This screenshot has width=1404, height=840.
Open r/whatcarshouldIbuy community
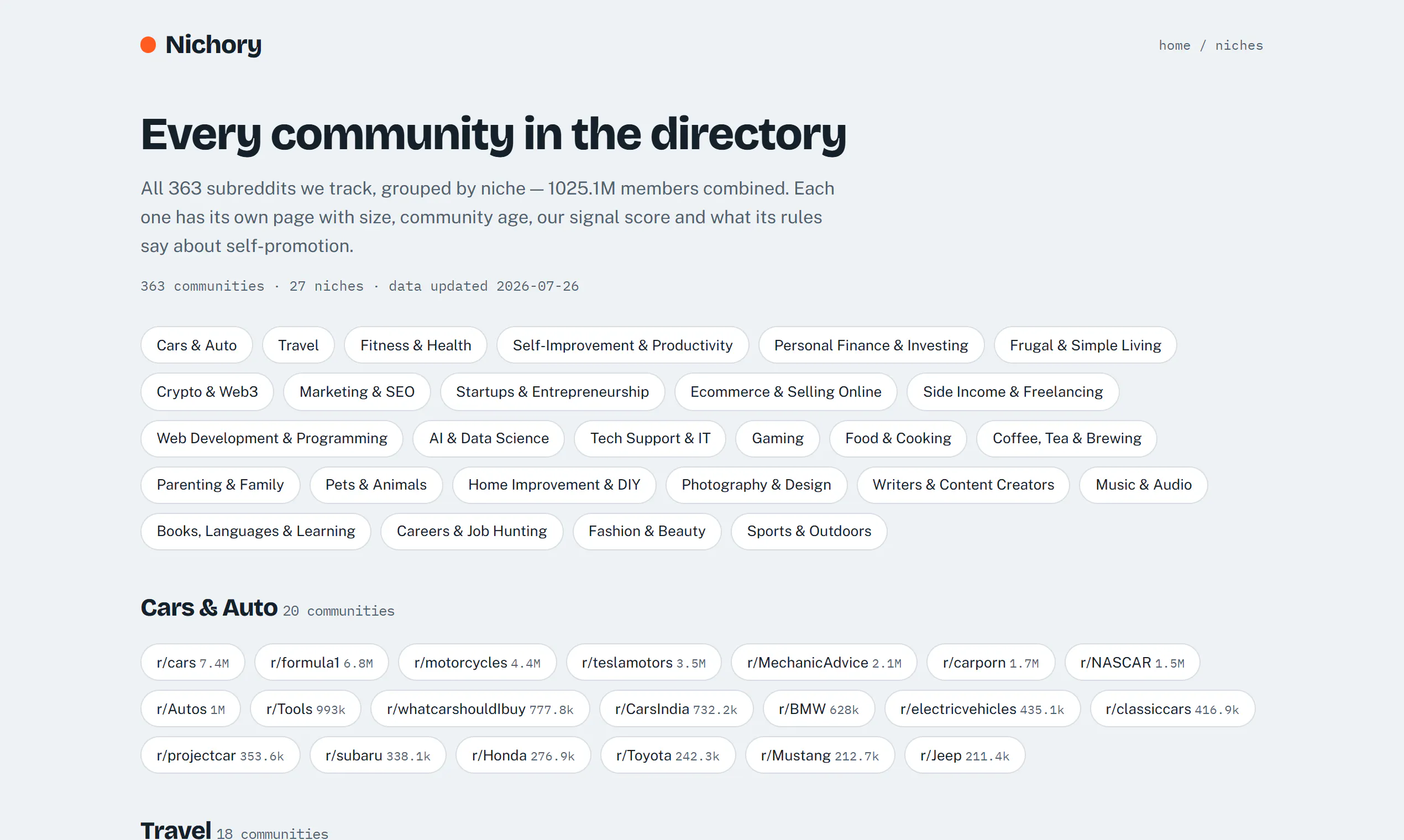(479, 708)
